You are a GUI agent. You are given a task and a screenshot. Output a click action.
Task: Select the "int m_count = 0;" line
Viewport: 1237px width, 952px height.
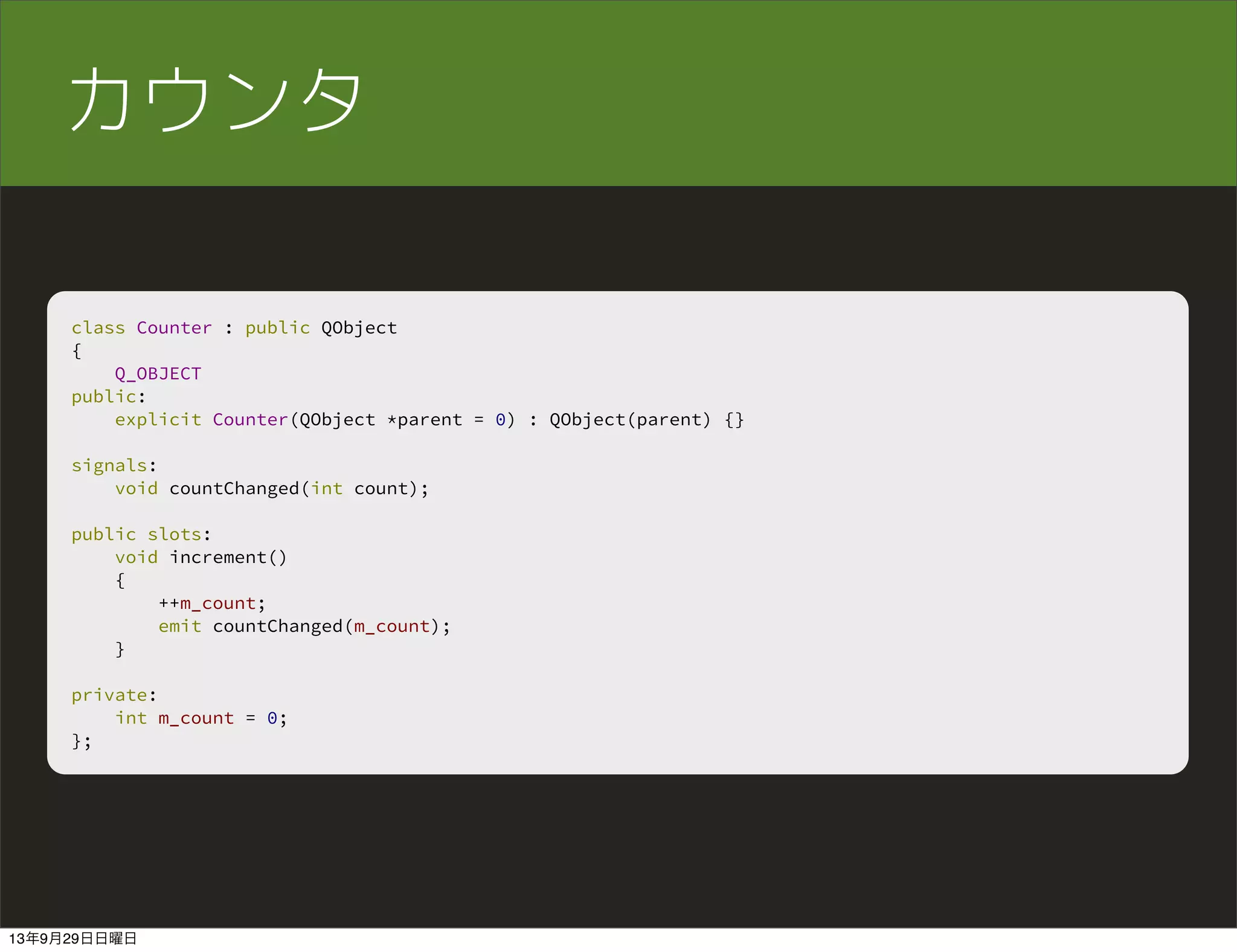201,718
